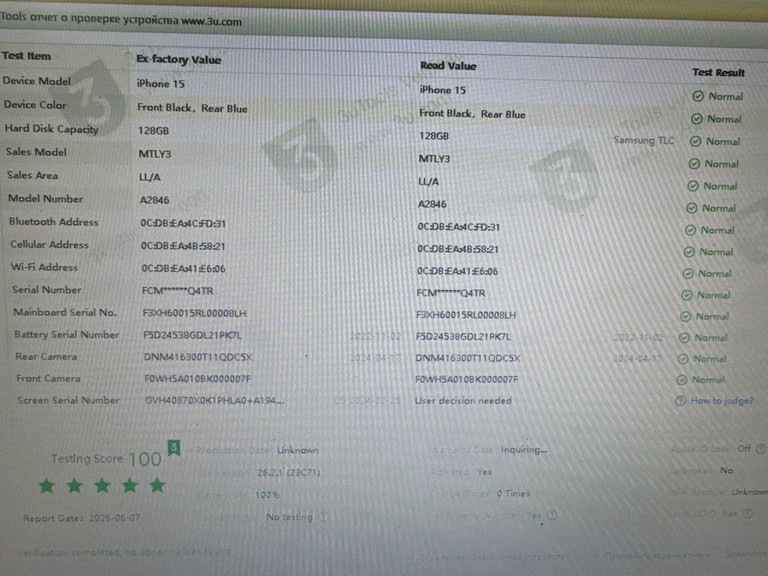
Task: Open the How to judge? link
Action: click(x=721, y=401)
